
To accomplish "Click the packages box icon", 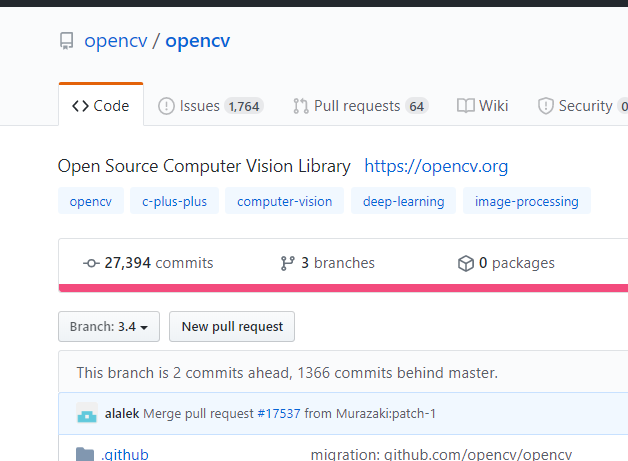I will [465, 263].
